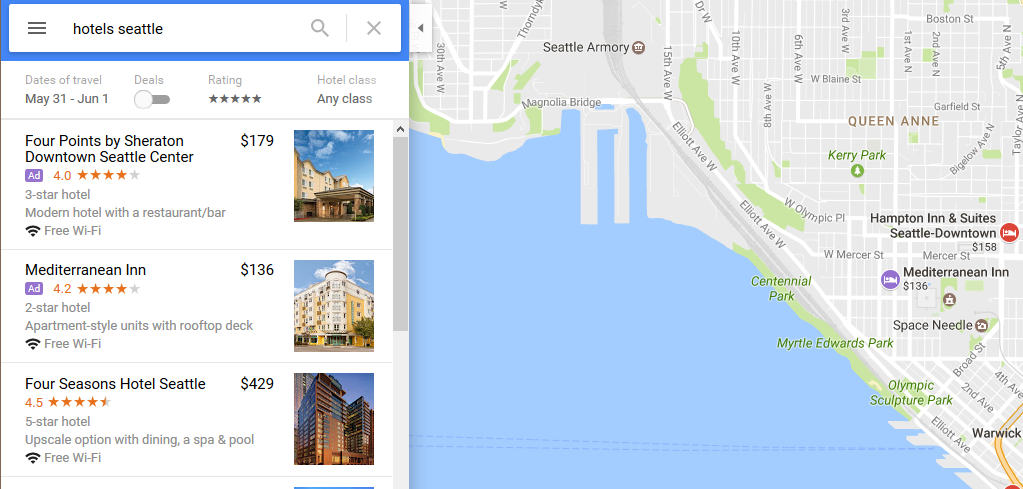
Task: Click the purple Mediterranean Inn map pin
Action: click(x=889, y=280)
